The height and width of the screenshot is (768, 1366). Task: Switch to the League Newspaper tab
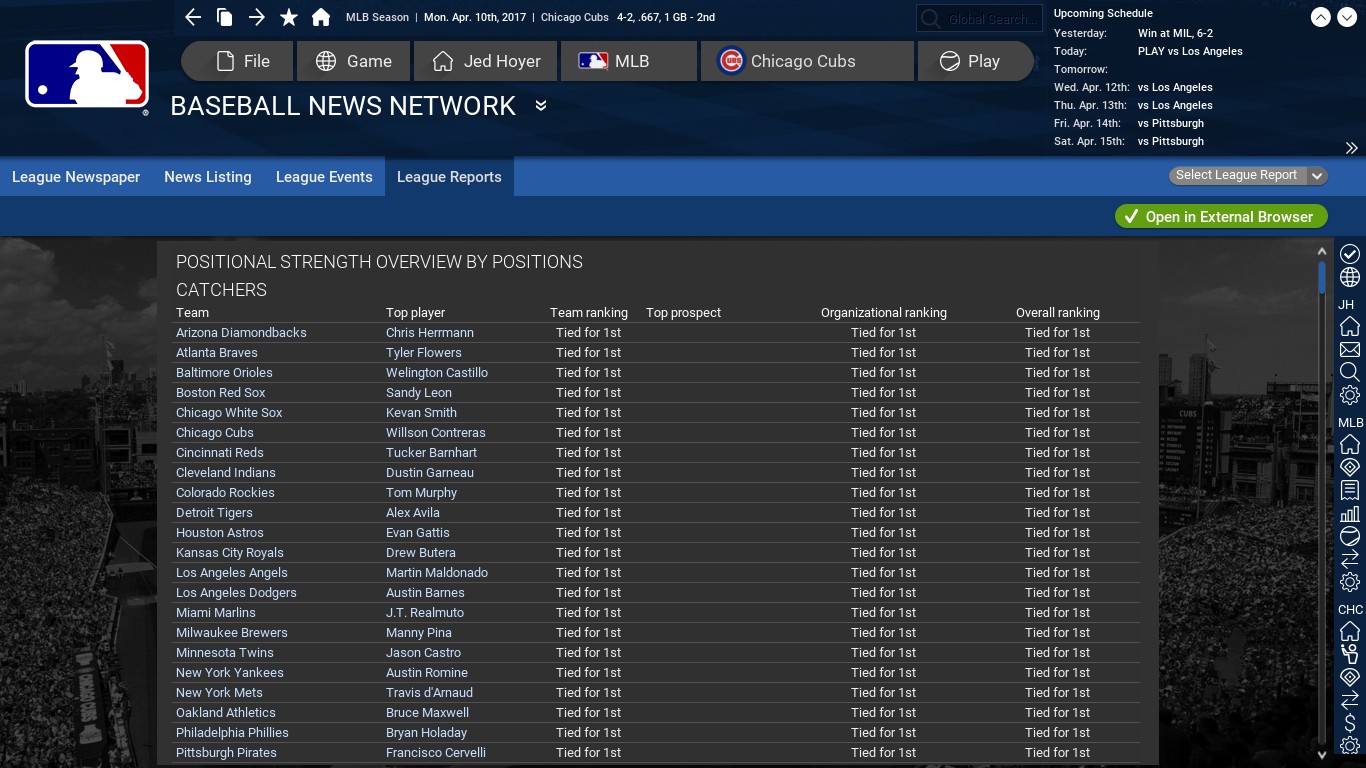click(76, 177)
